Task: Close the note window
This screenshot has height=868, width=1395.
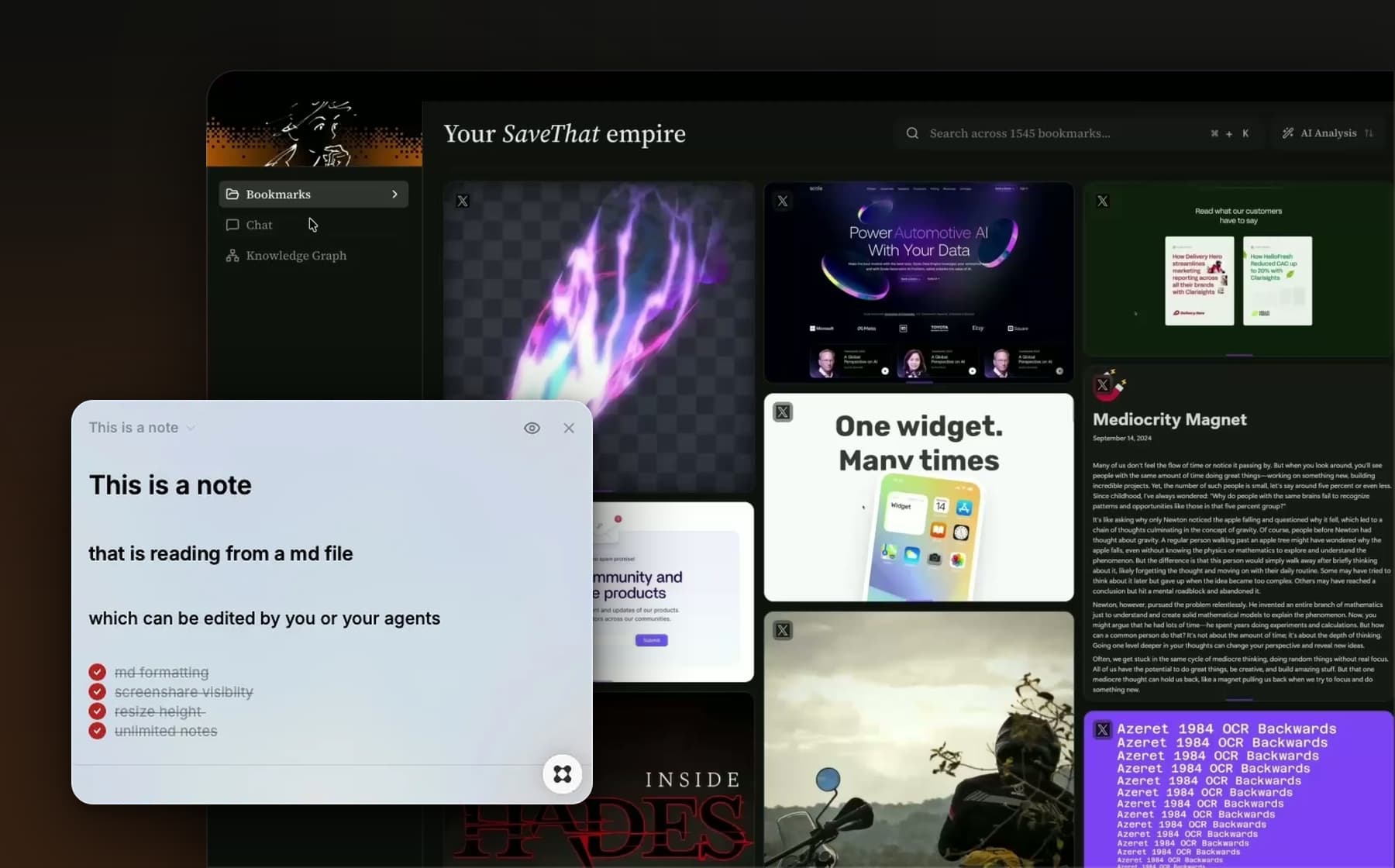Action: [569, 428]
